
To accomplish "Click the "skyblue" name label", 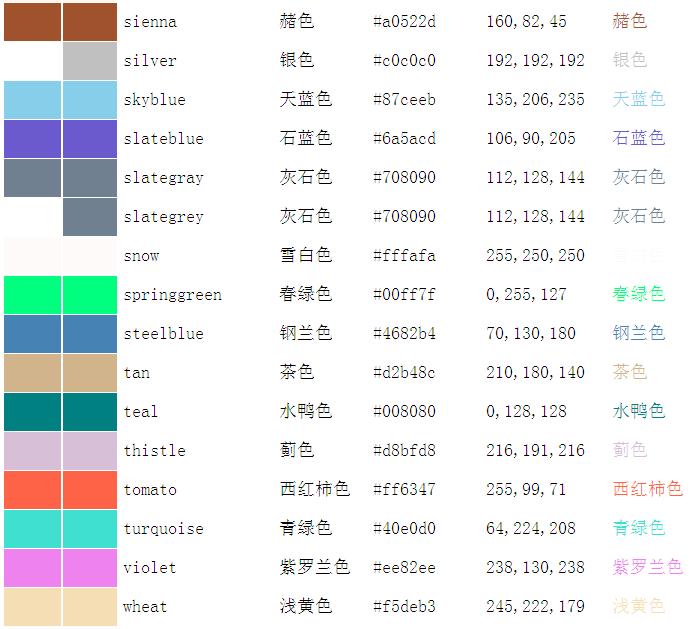I will tap(154, 100).
